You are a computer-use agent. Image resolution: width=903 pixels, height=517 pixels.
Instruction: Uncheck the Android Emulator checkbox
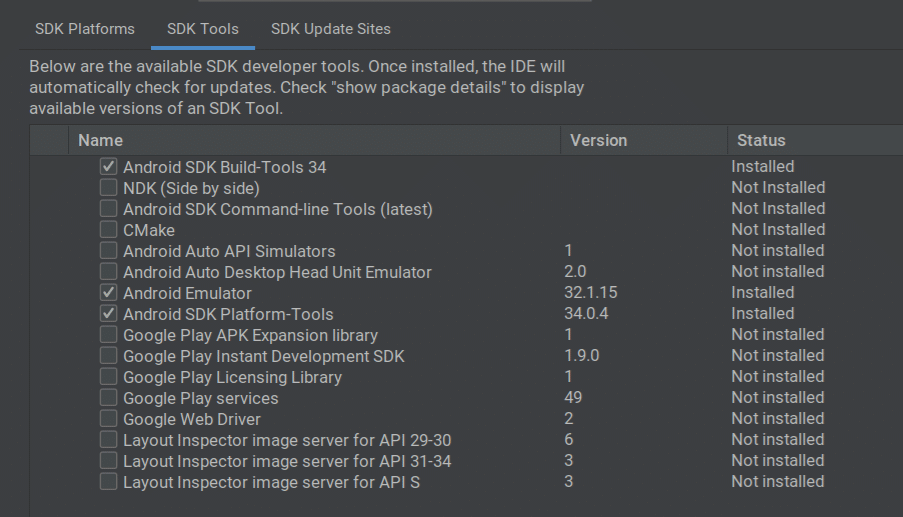[x=108, y=292]
